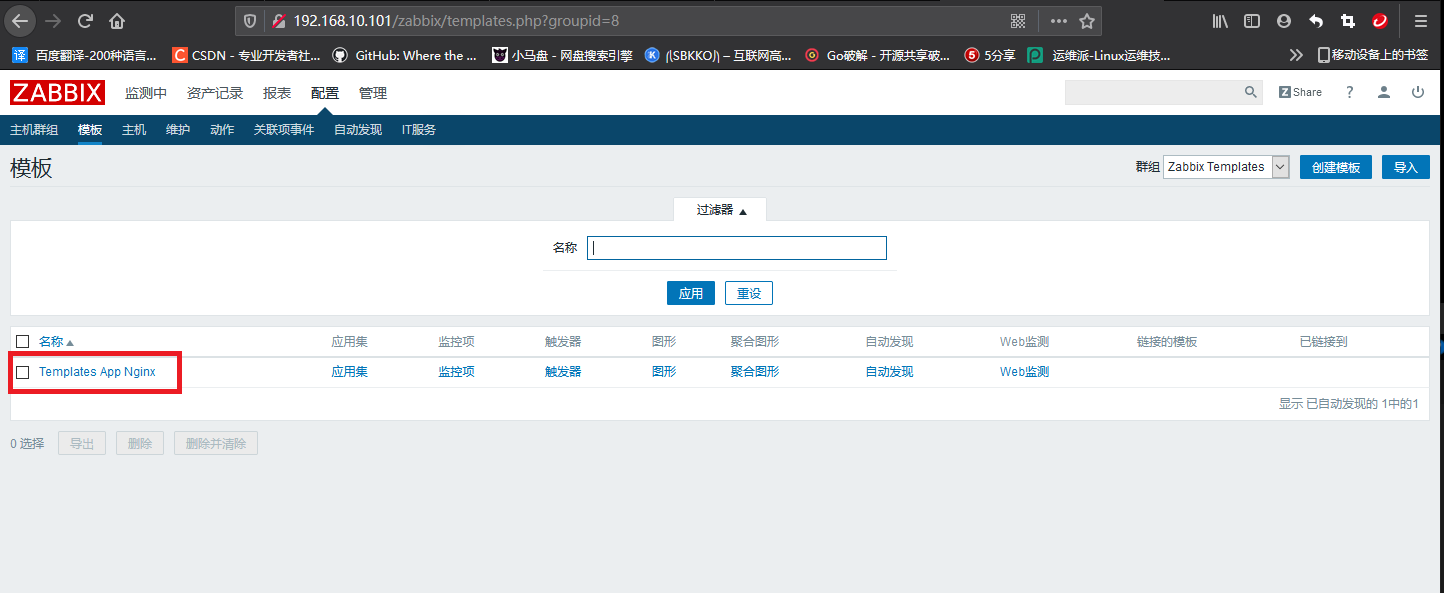Open Zabbix help question mark
Screen dimensions: 1444x593
[1349, 92]
